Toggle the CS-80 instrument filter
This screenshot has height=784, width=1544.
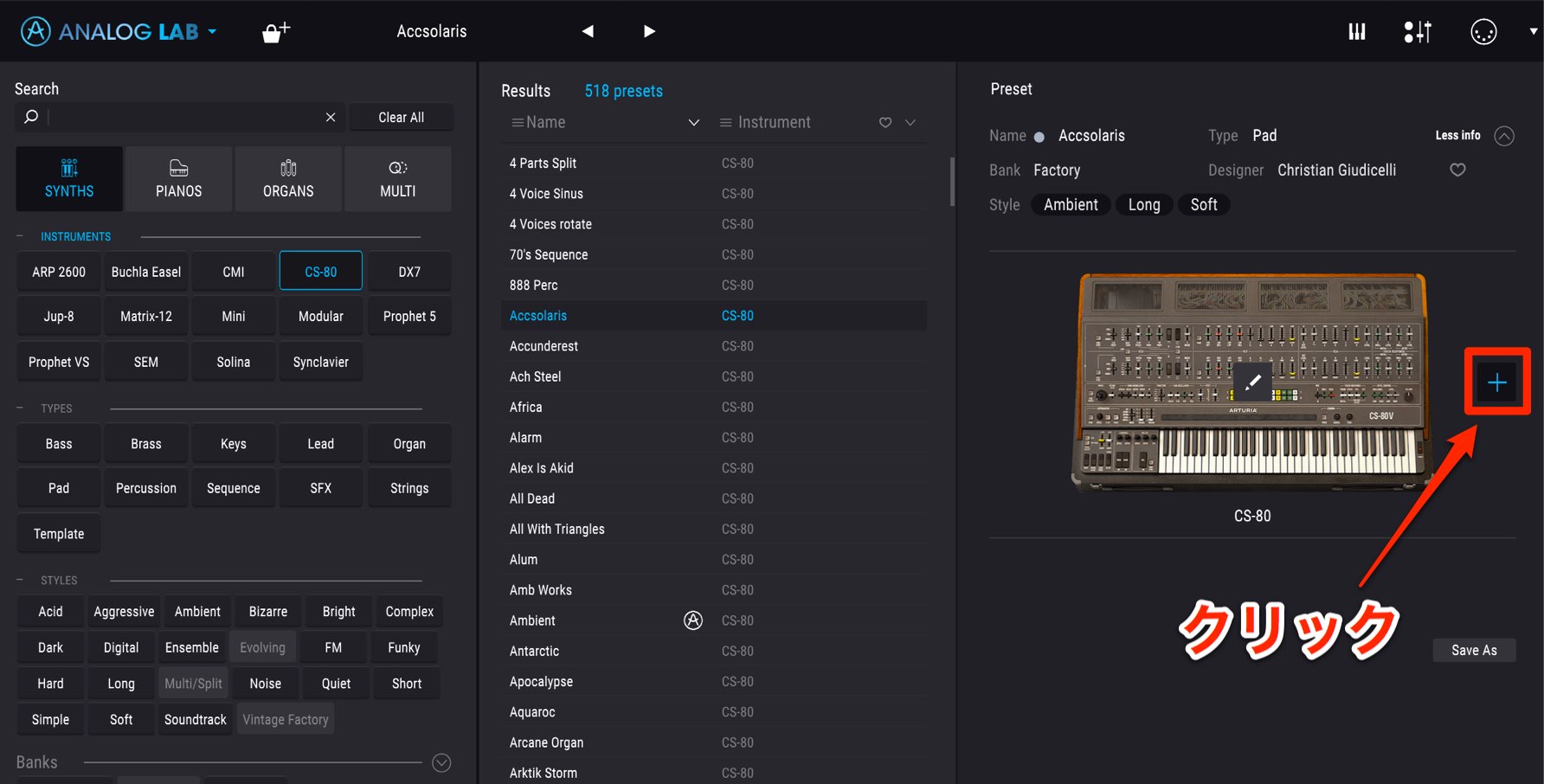pyautogui.click(x=321, y=272)
